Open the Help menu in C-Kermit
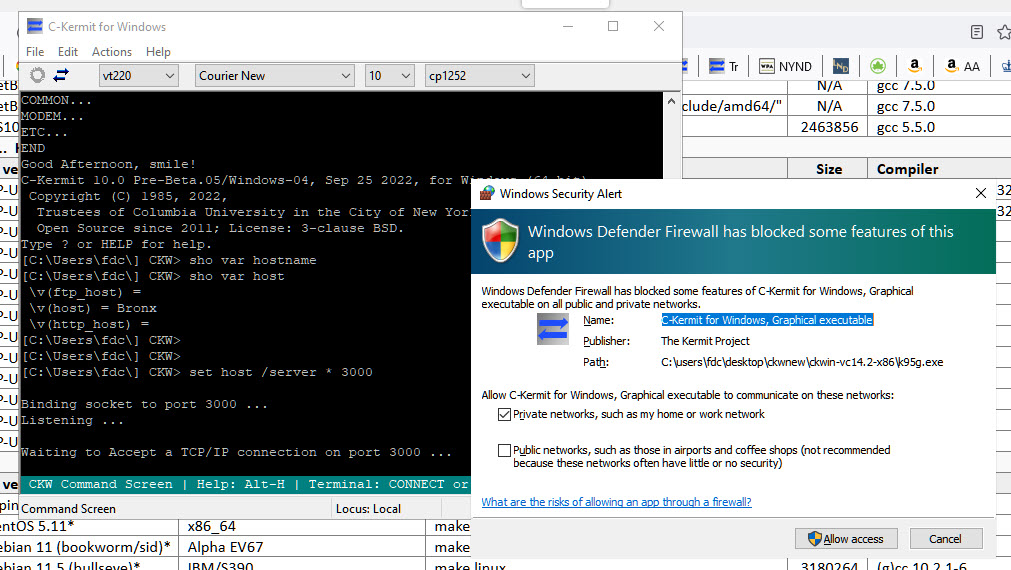 point(158,52)
